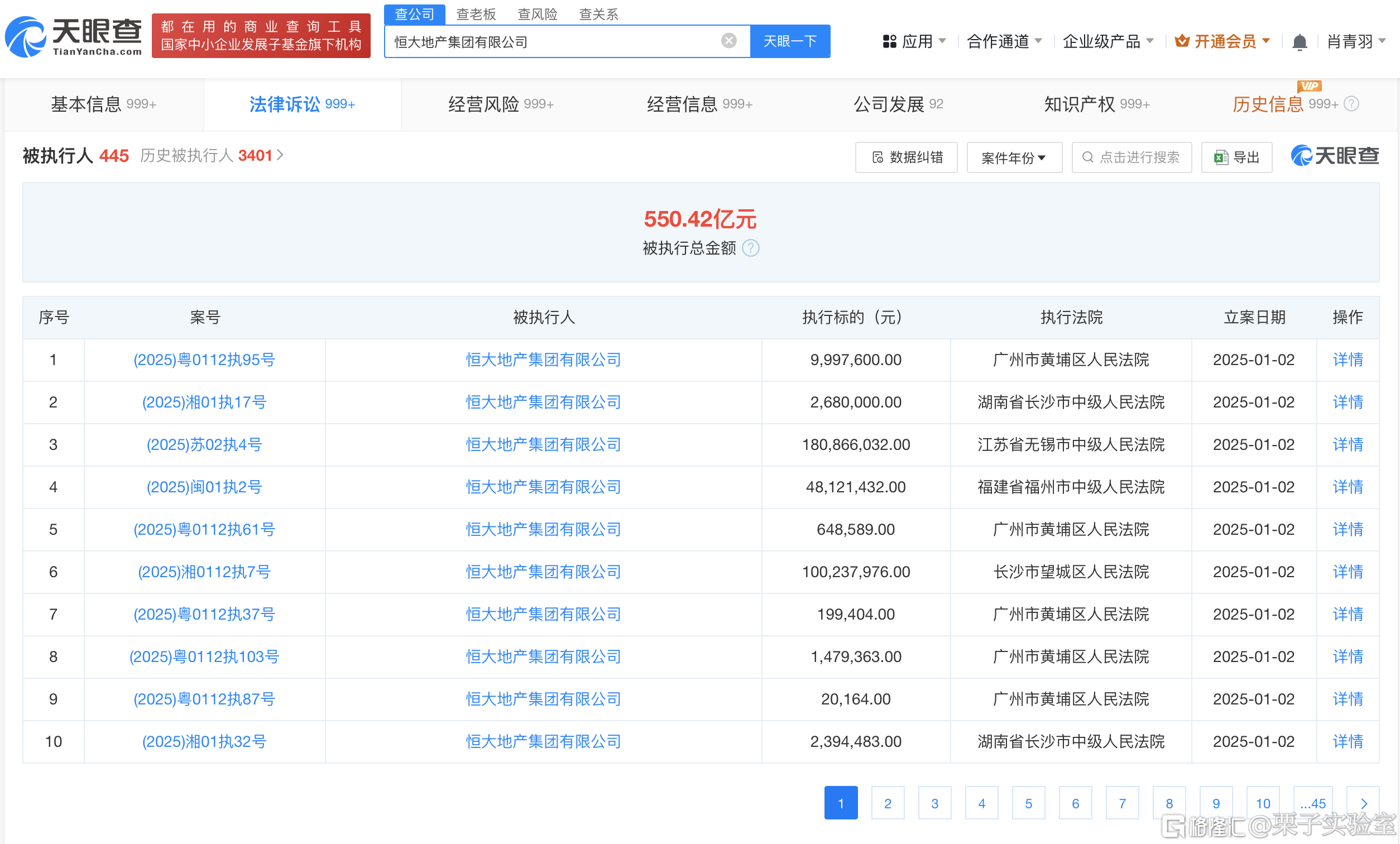Image resolution: width=1400 pixels, height=844 pixels.
Task: Switch to 查风险 search tab
Action: (x=538, y=14)
